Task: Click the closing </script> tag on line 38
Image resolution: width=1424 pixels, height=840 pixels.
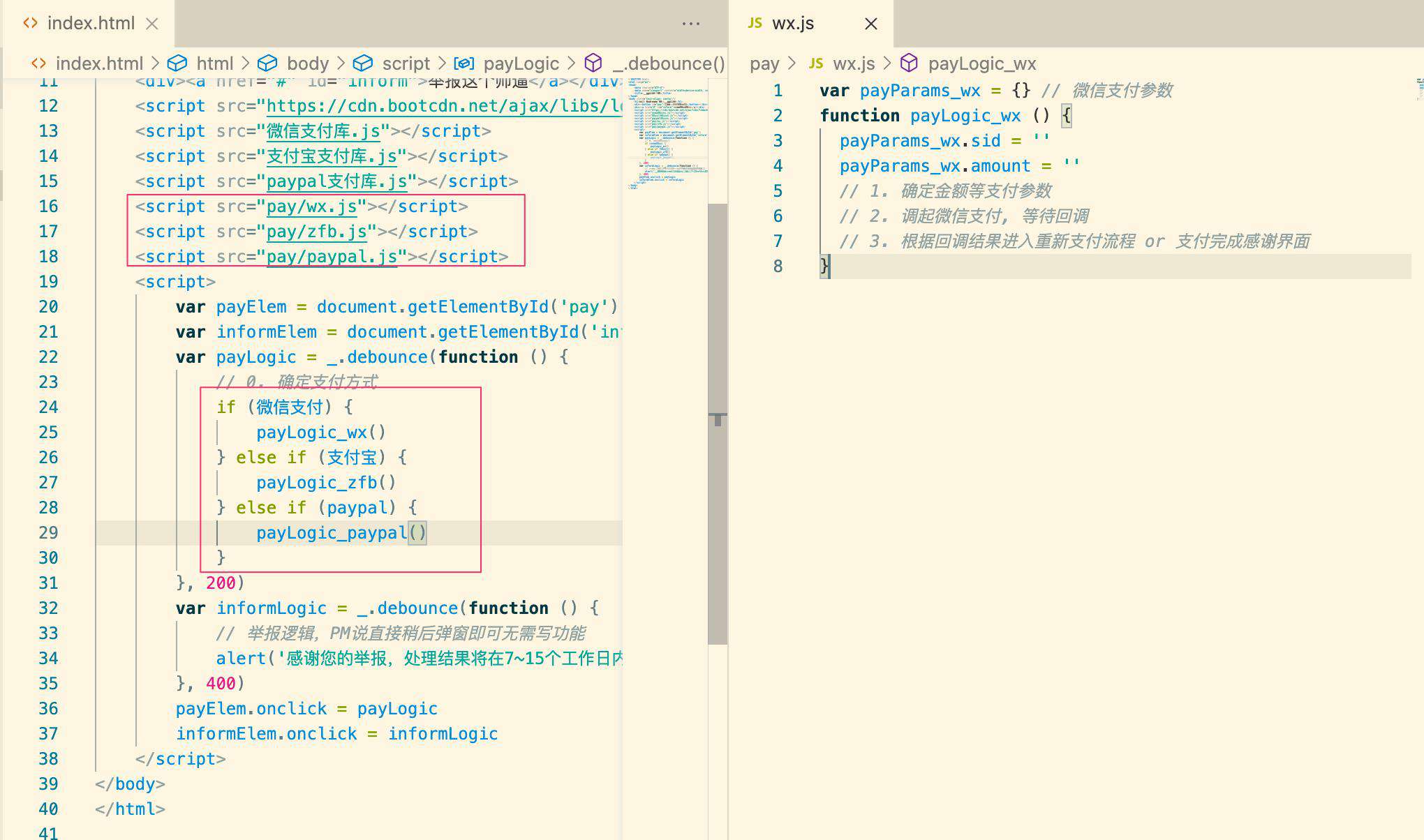Action: point(181,759)
